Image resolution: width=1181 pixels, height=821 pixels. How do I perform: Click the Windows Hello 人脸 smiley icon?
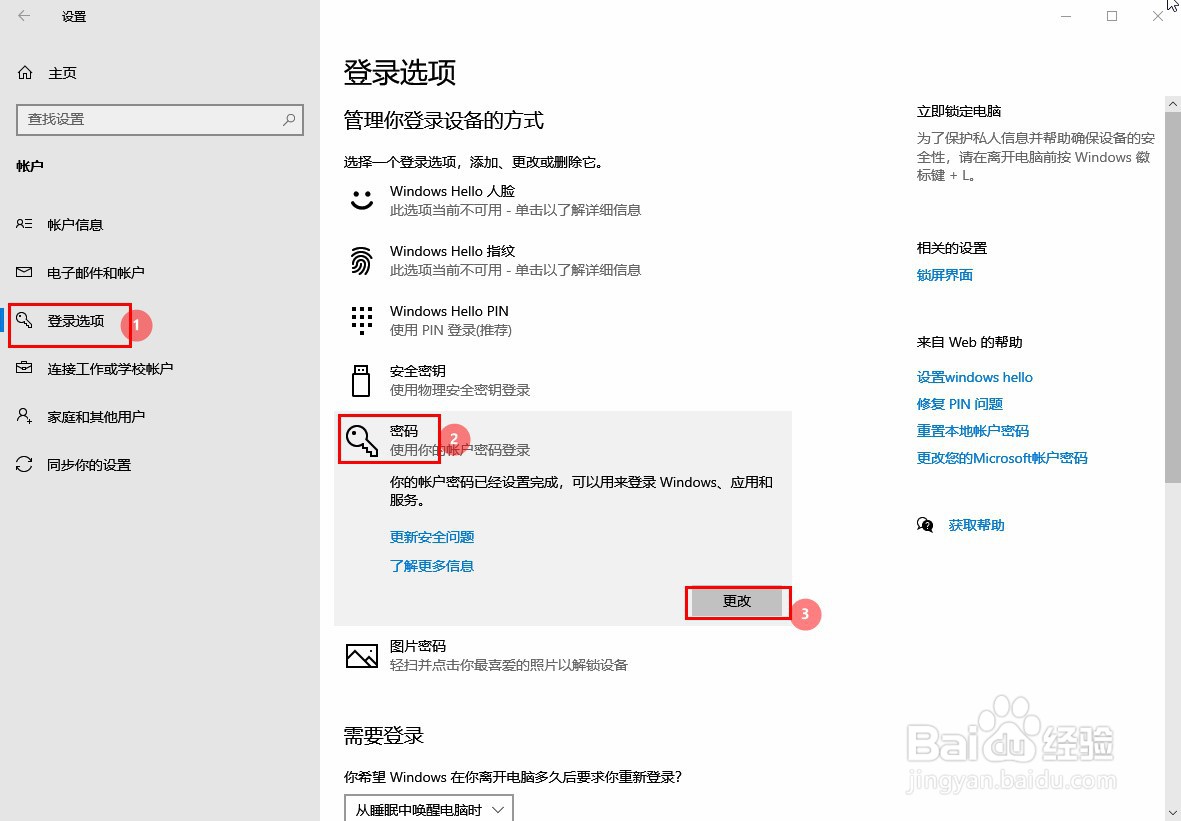tap(362, 200)
